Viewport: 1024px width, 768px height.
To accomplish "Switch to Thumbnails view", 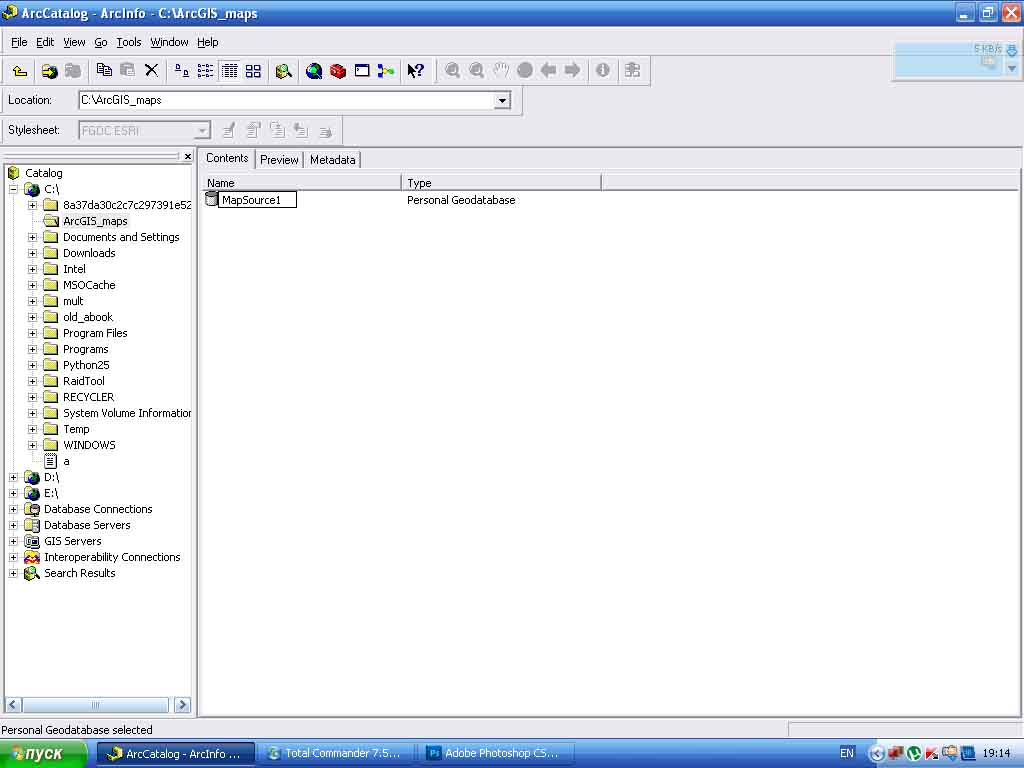I will point(253,71).
